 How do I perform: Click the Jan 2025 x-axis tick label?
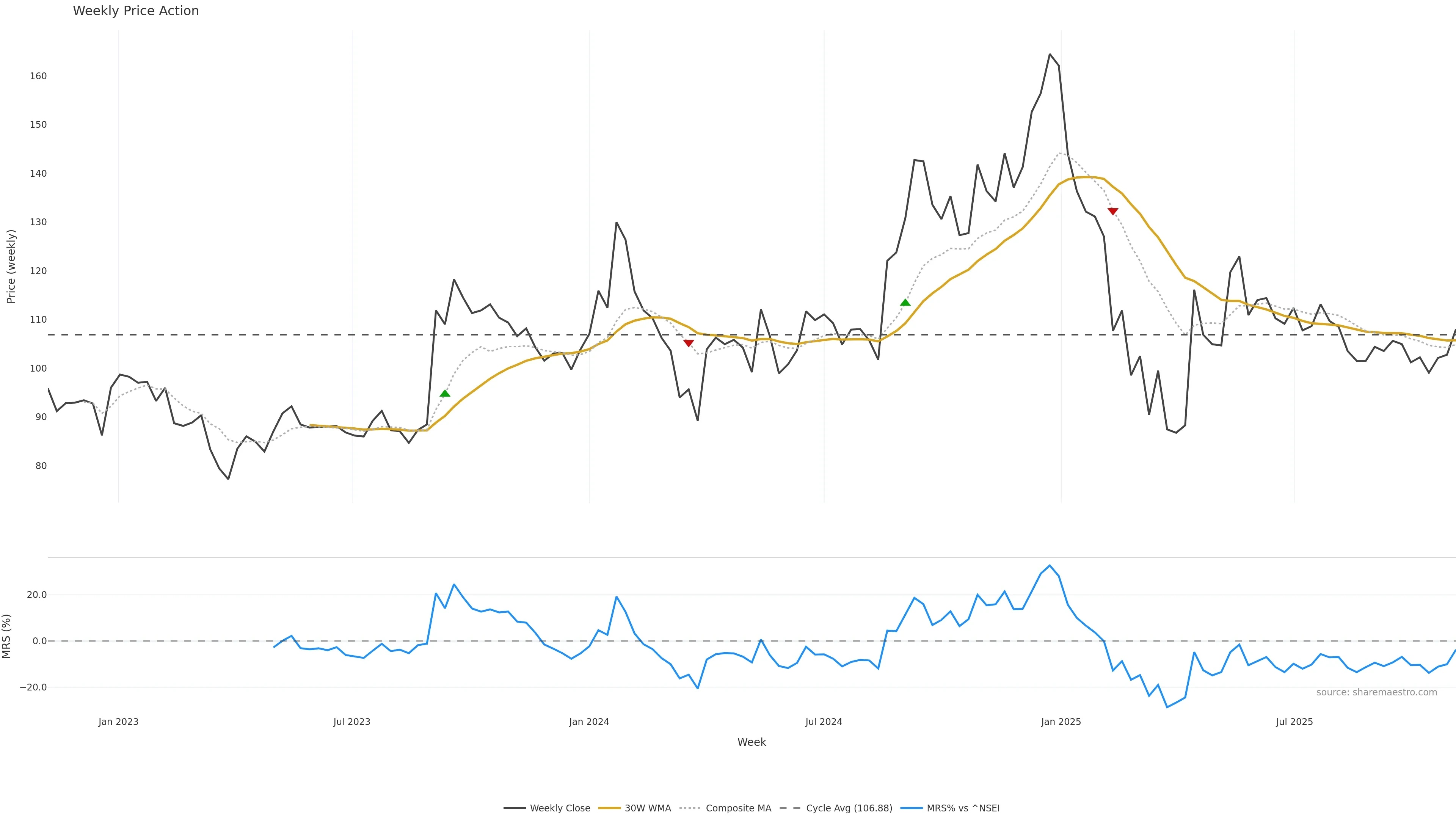[x=1061, y=722]
